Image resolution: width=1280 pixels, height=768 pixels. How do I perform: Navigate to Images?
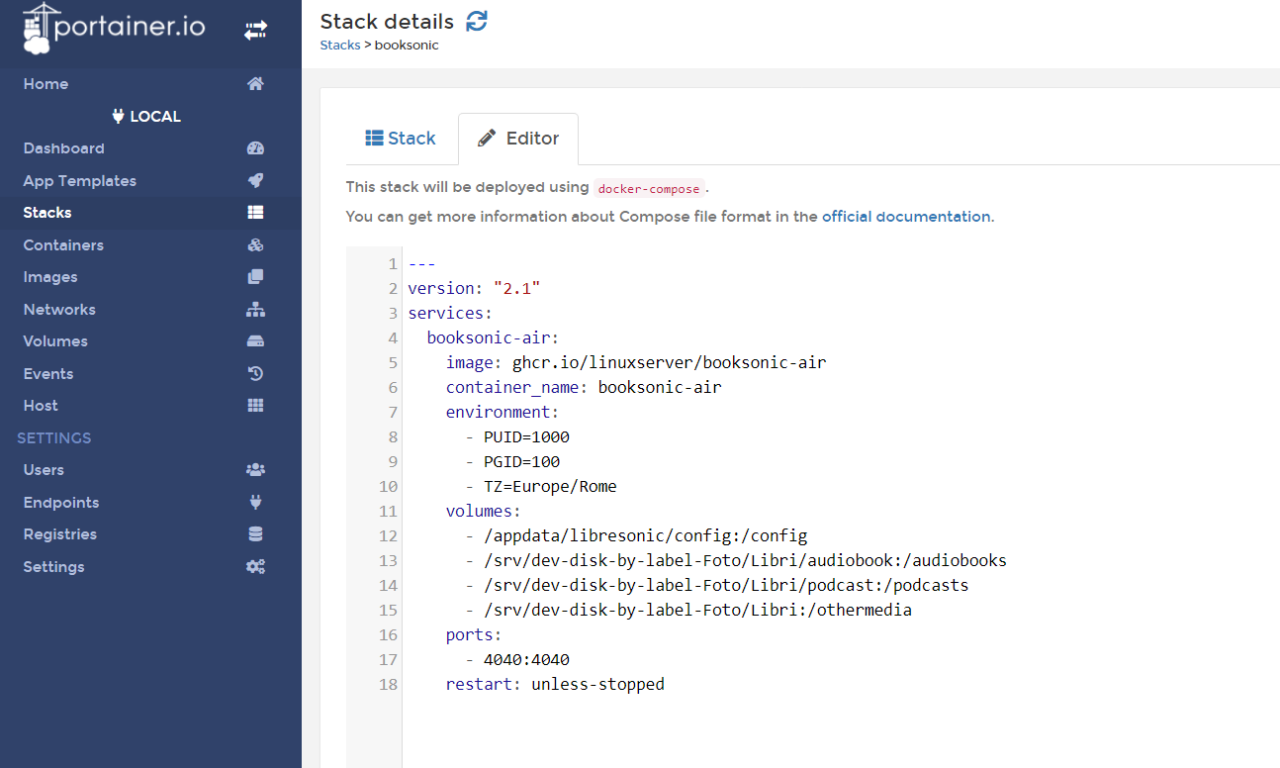[50, 277]
